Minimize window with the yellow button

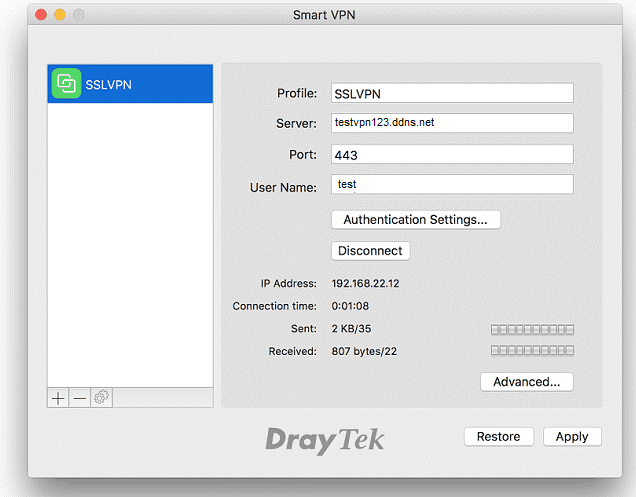[x=60, y=15]
